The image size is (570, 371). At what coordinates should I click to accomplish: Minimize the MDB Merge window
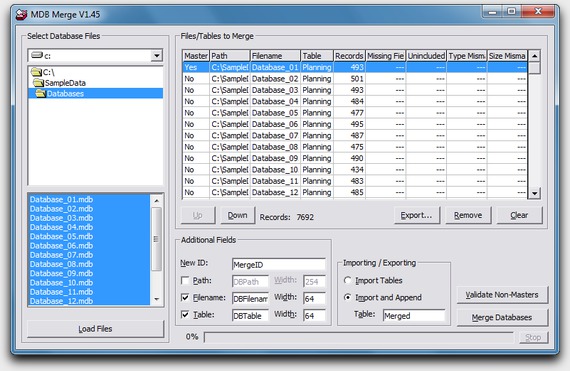click(x=493, y=12)
